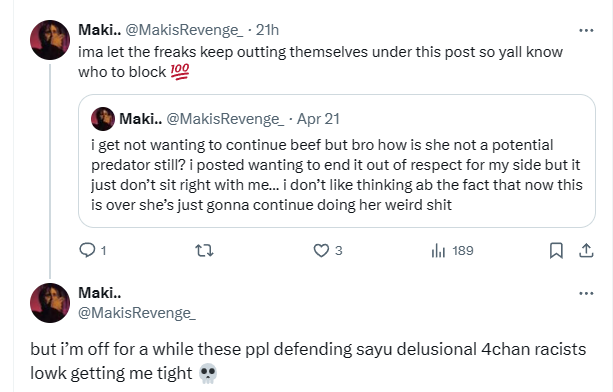613x392 pixels.
Task: Click the repost arrows icon
Action: (x=204, y=250)
